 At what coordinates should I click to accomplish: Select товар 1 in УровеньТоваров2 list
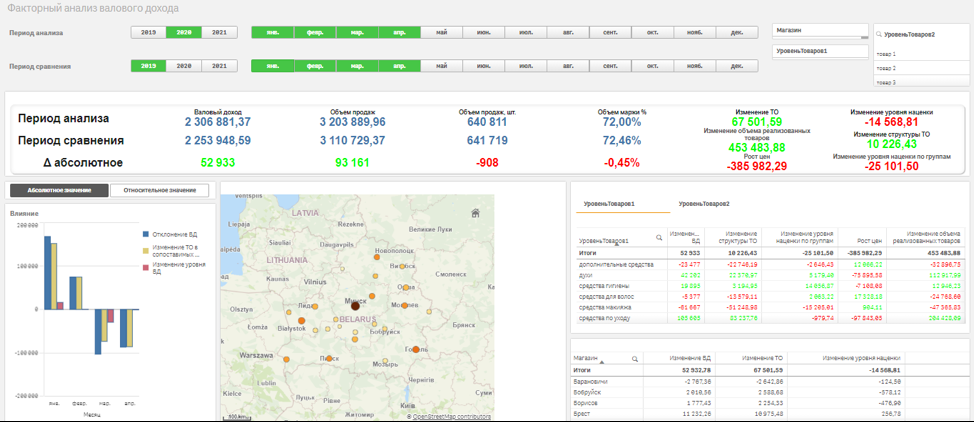point(886,54)
